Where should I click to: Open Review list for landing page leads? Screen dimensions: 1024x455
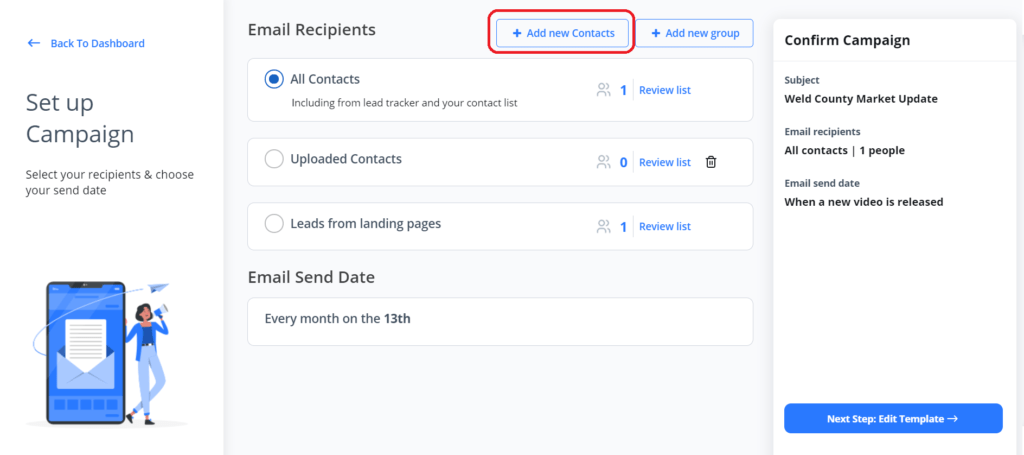click(x=664, y=226)
